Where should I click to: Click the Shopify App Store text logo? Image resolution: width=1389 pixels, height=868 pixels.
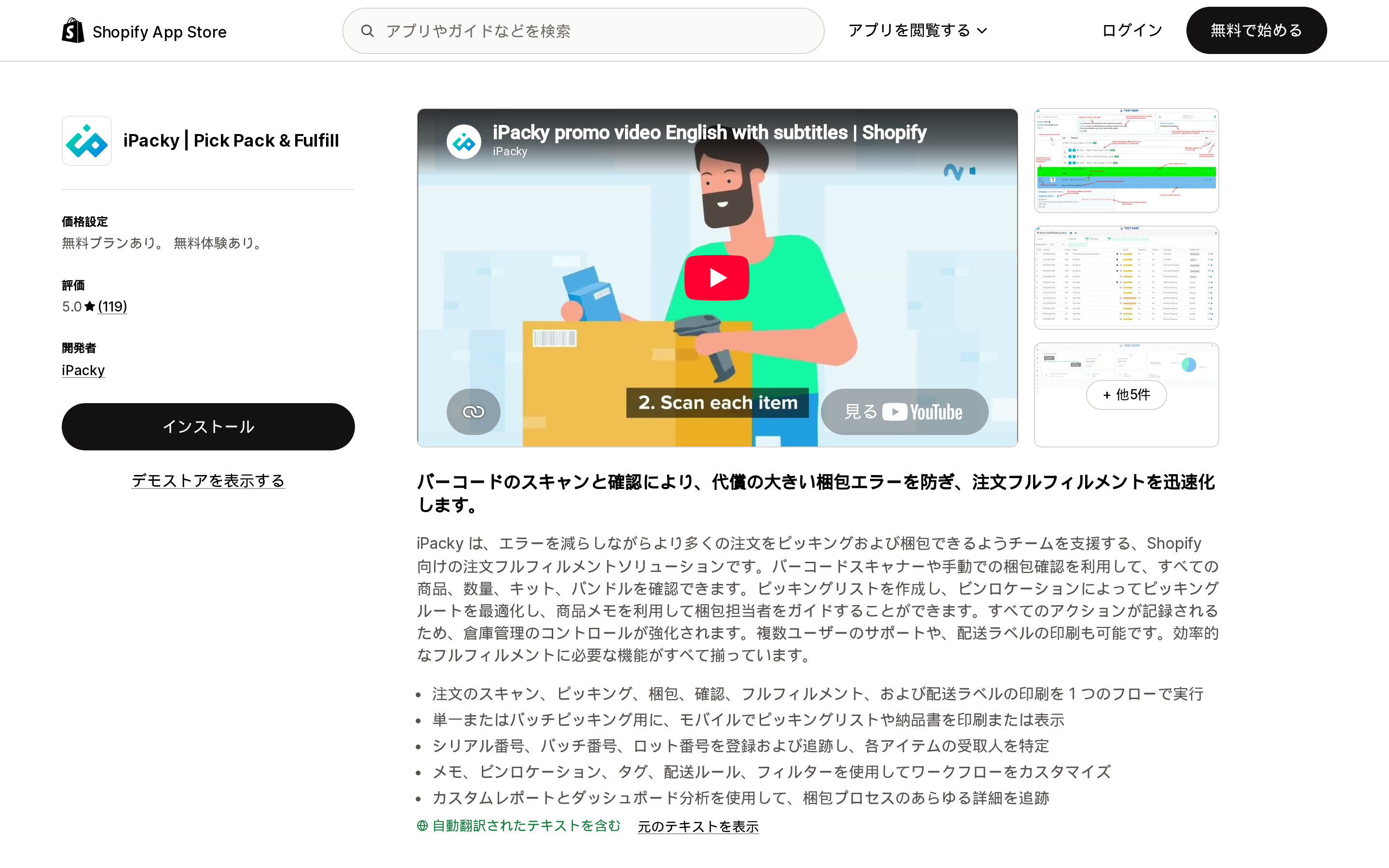coord(160,31)
